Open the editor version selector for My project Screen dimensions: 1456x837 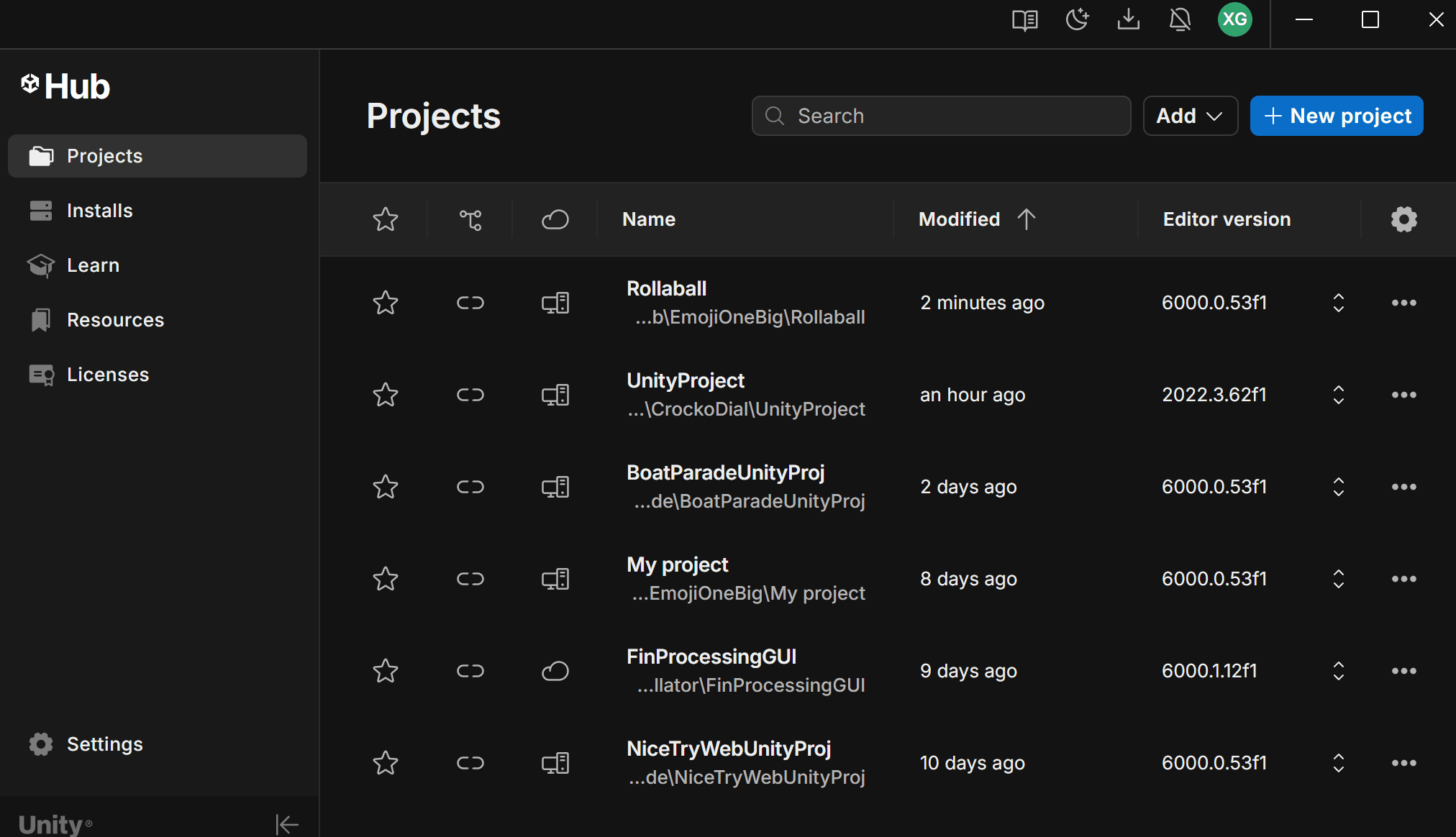tap(1338, 579)
